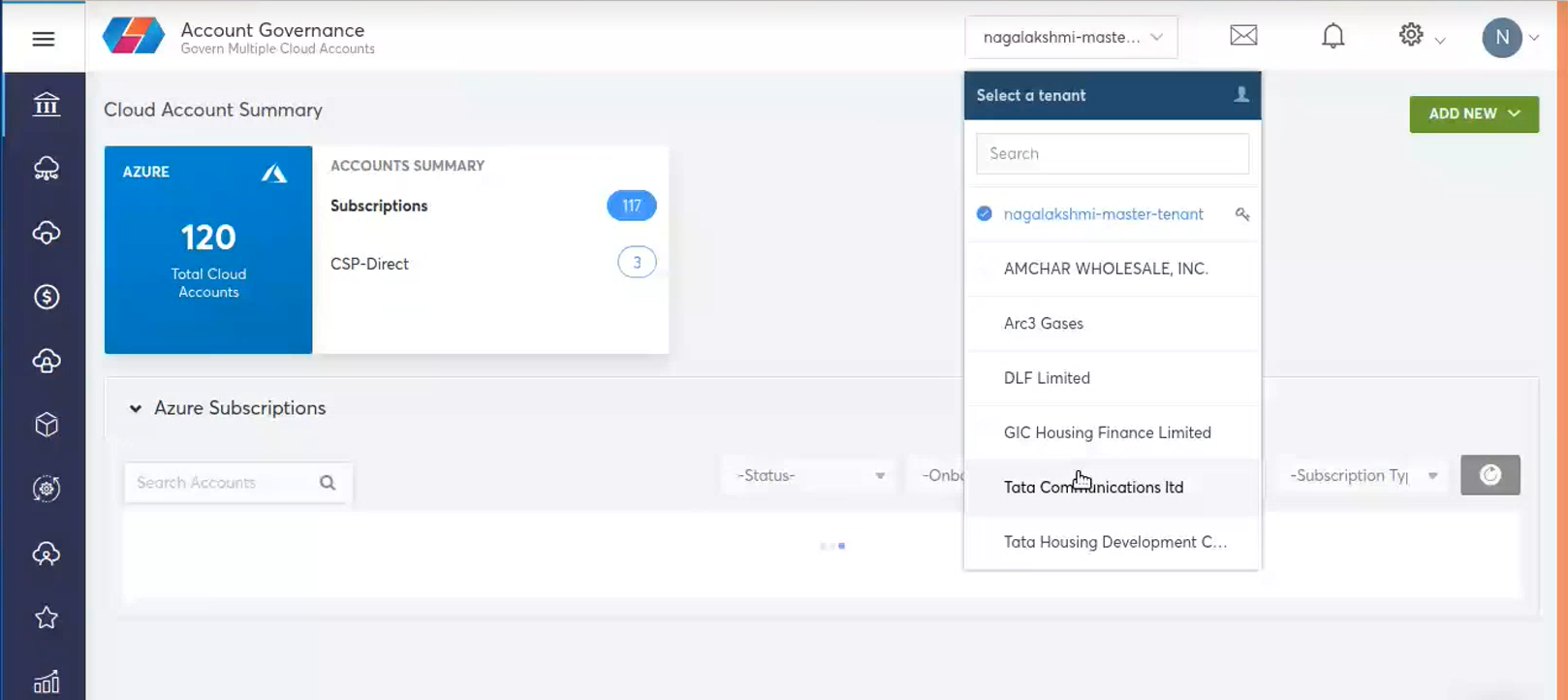Screen dimensions: 1568x700
Task: Open the mail envelope icon
Action: (1243, 36)
